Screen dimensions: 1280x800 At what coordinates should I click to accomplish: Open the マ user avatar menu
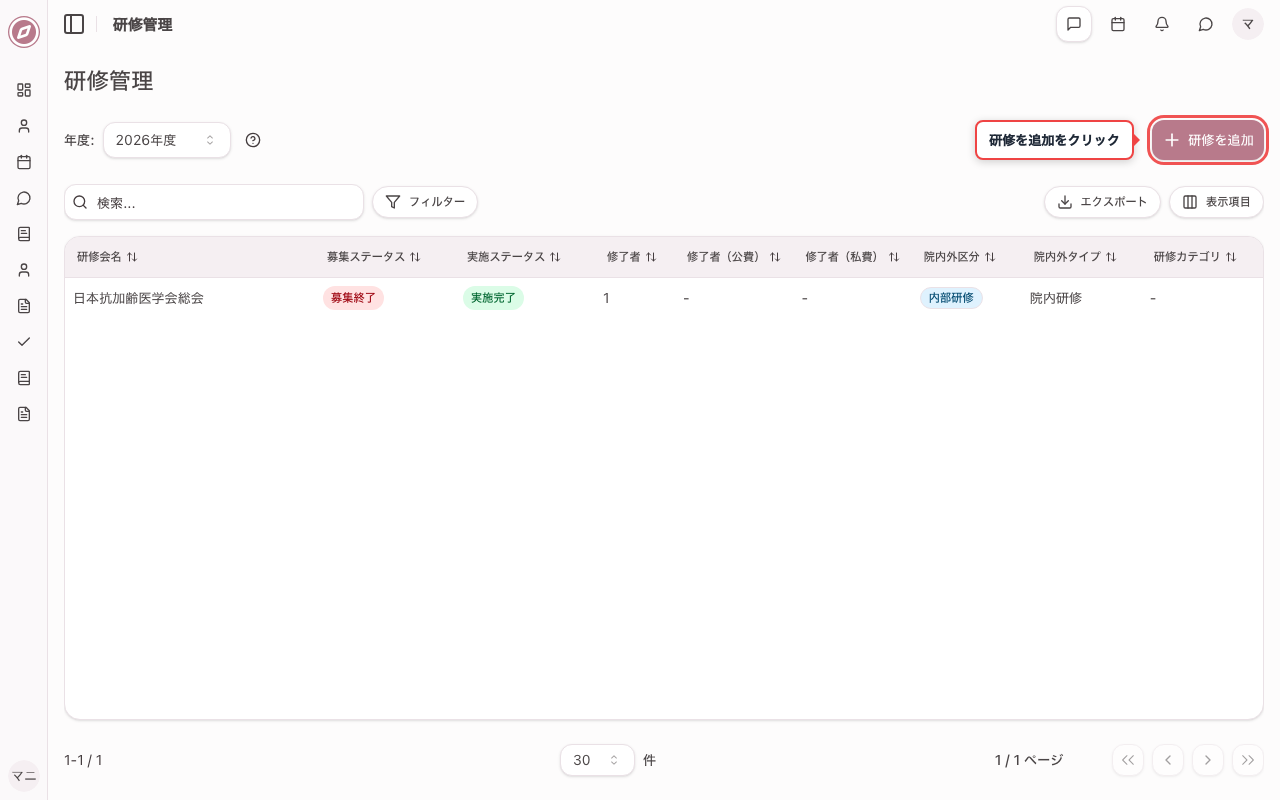point(1248,24)
